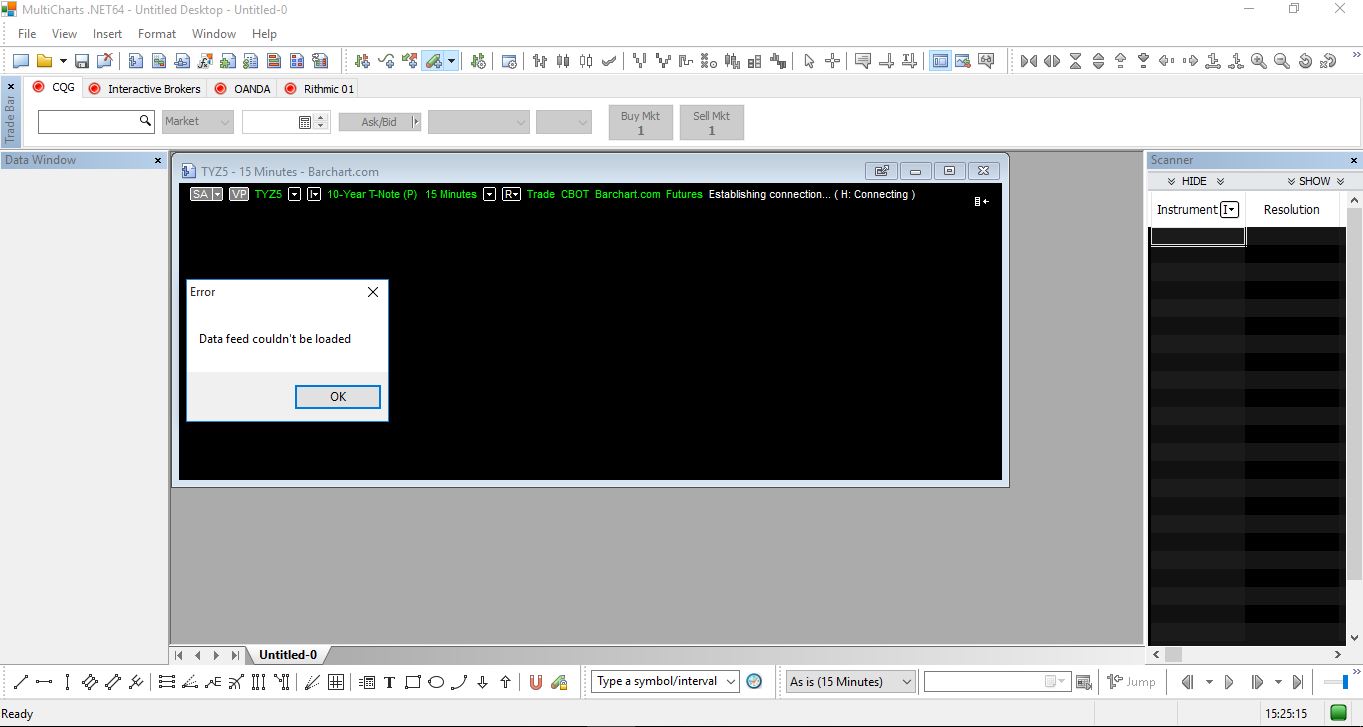Open the dropdown arrow beside Open folder
Screen dimensions: 1363x727
pyautogui.click(x=63, y=61)
